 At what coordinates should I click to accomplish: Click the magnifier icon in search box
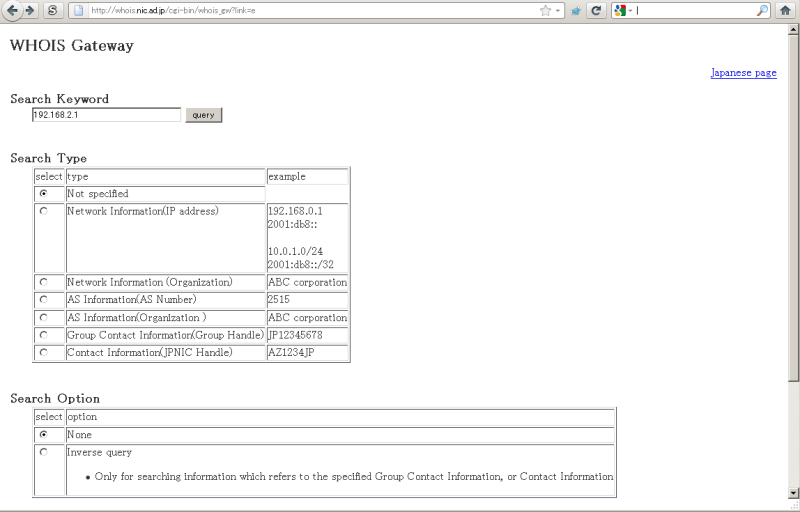pyautogui.click(x=762, y=10)
